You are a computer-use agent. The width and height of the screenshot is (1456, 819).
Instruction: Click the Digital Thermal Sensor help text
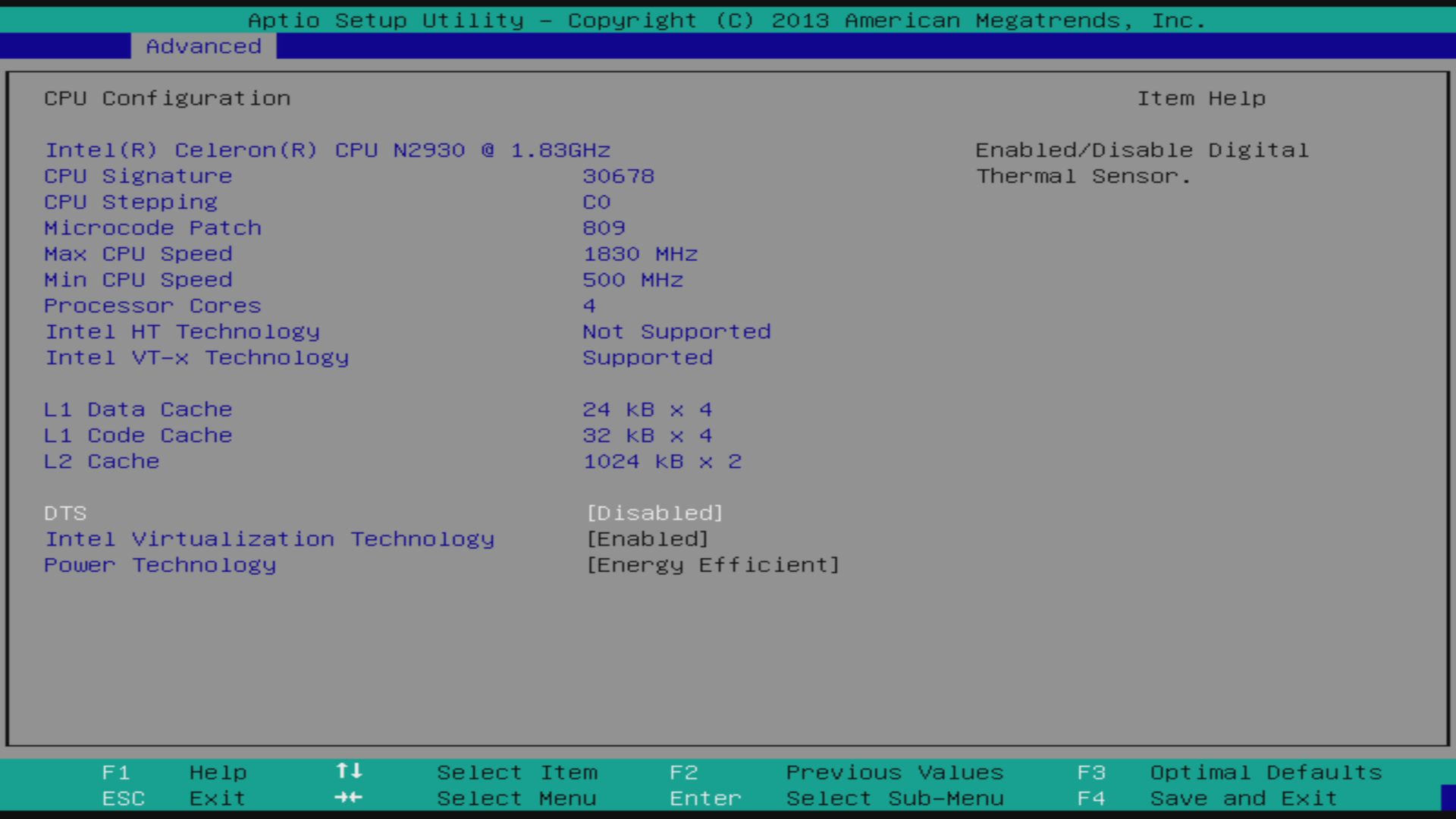pos(1142,163)
